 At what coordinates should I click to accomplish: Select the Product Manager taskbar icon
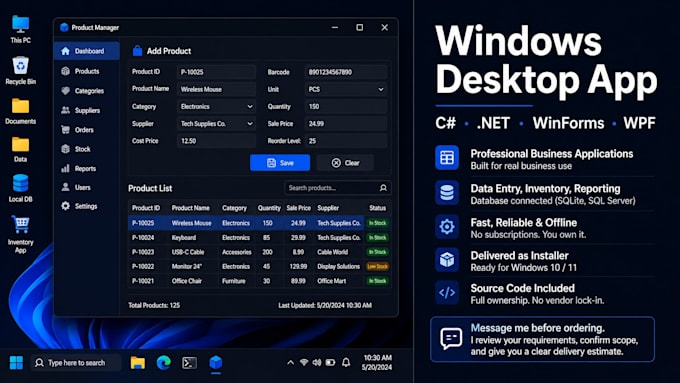(216, 363)
